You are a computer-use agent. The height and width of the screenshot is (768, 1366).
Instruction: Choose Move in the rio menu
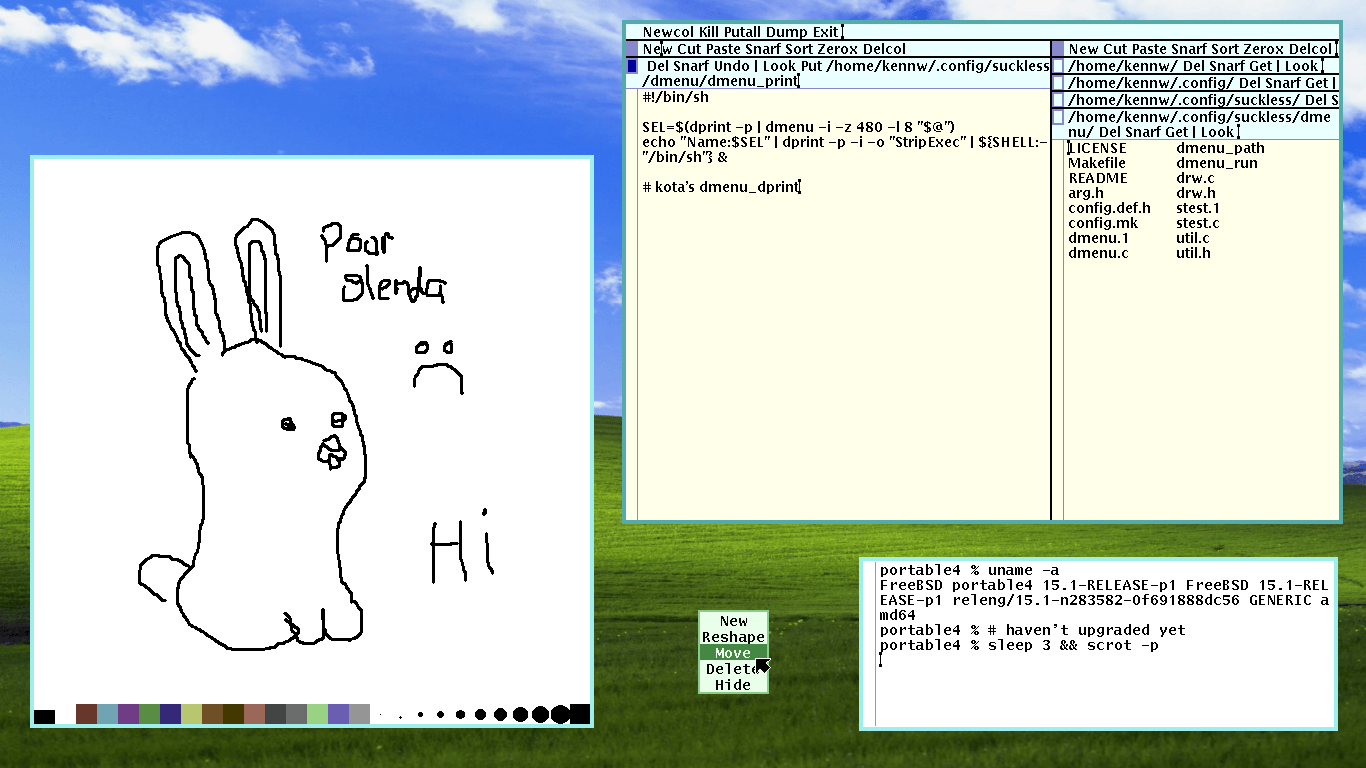coord(733,653)
